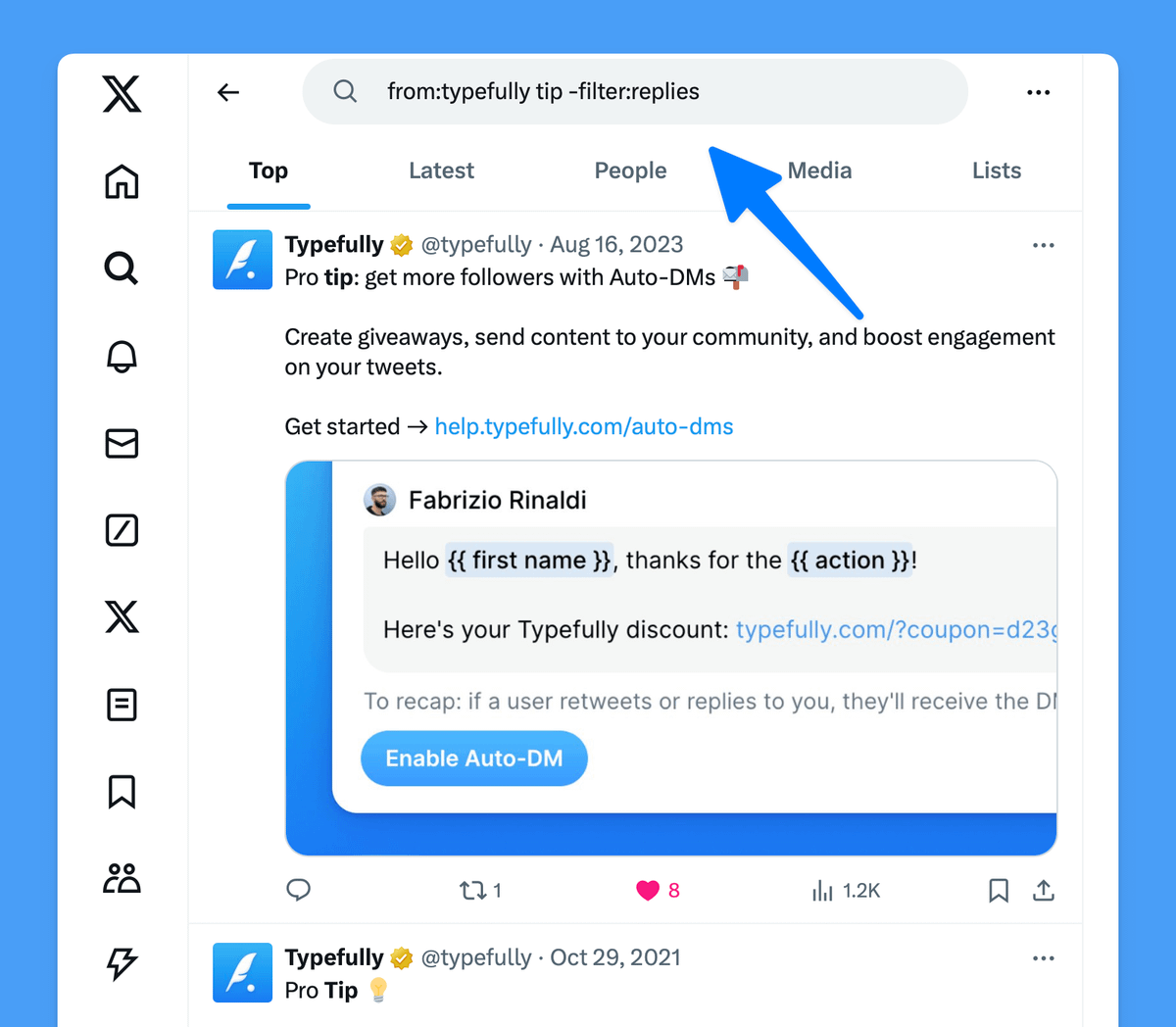Select the Explore magnifying glass in sidebar

[121, 269]
